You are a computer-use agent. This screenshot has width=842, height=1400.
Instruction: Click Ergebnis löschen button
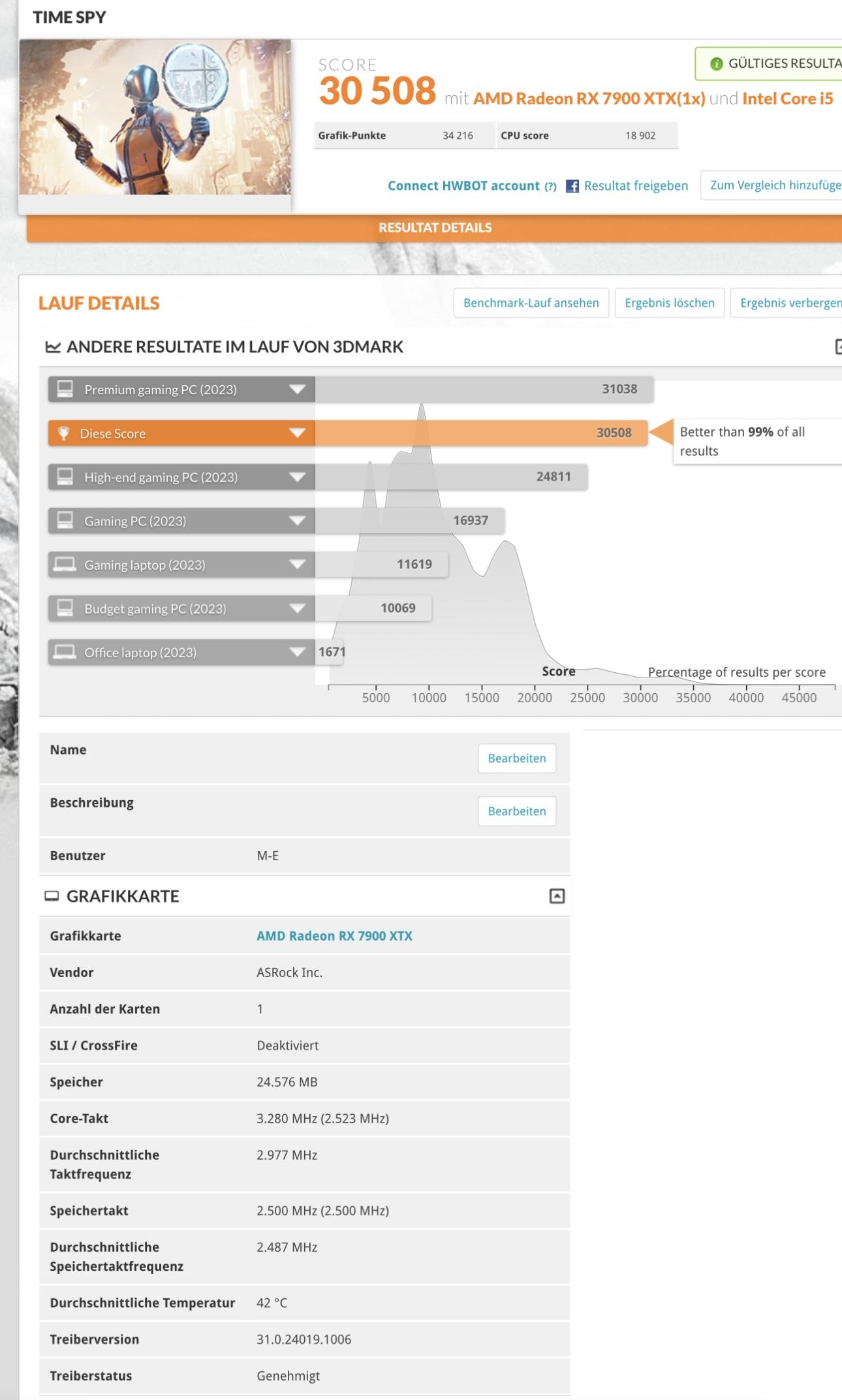click(x=670, y=303)
